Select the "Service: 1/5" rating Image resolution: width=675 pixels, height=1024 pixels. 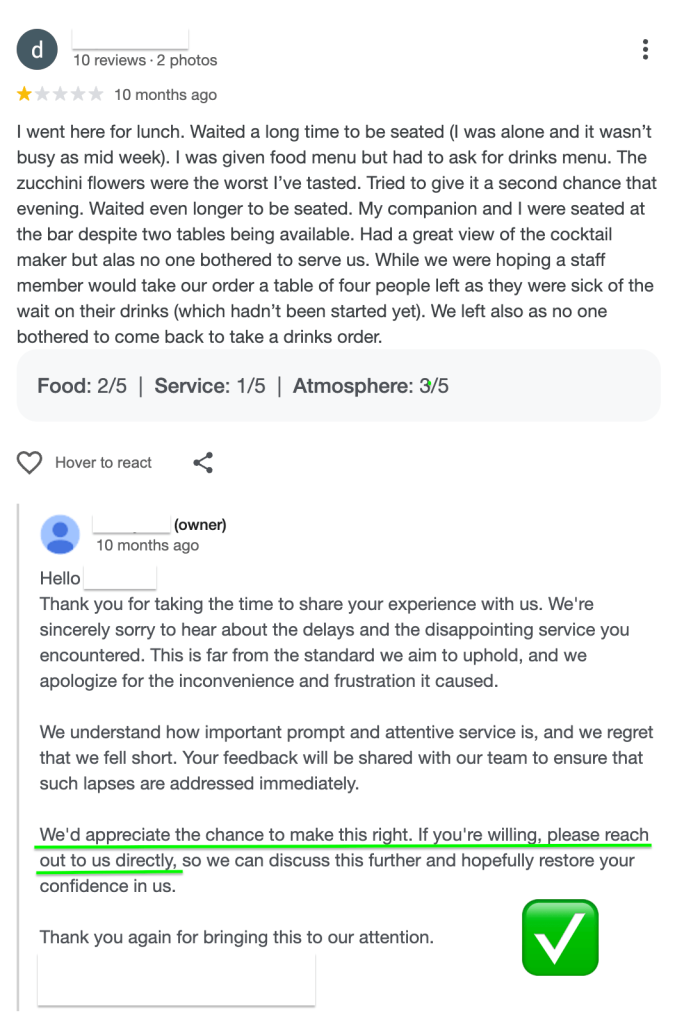pyautogui.click(x=210, y=386)
